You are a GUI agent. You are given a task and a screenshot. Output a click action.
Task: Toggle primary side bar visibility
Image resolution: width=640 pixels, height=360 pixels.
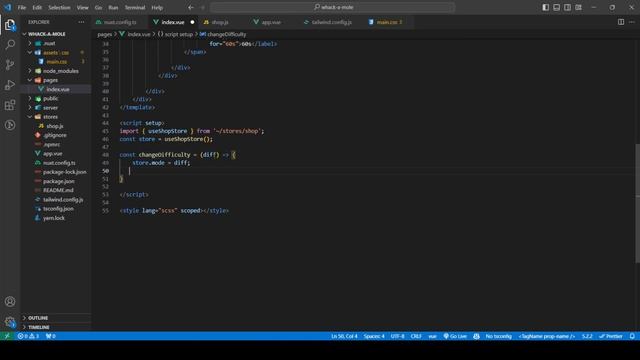coord(546,7)
